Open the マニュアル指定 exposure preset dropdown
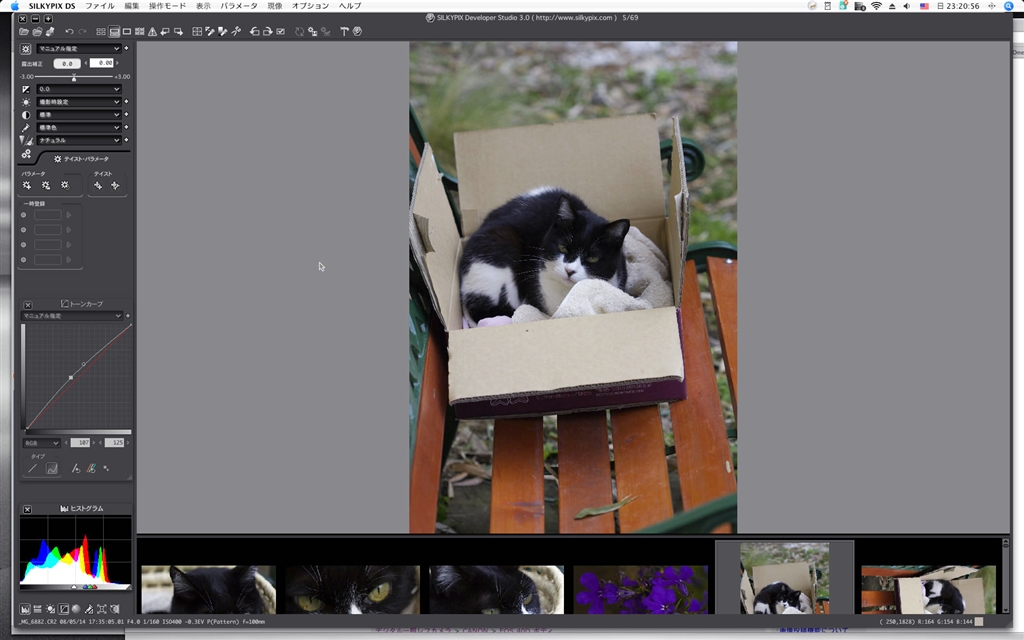The image size is (1024, 640). pos(78,48)
